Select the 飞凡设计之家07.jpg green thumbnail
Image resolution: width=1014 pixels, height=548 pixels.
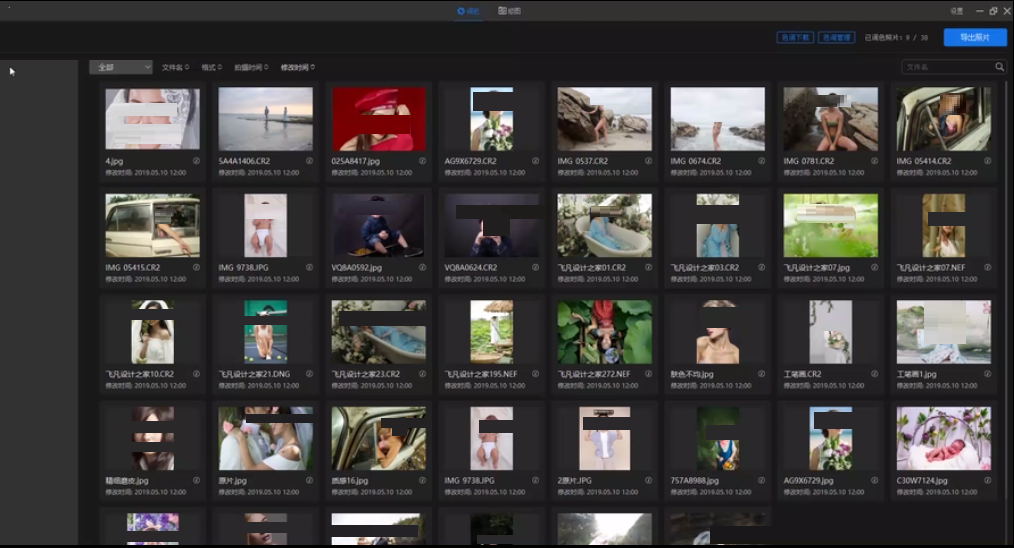(830, 225)
